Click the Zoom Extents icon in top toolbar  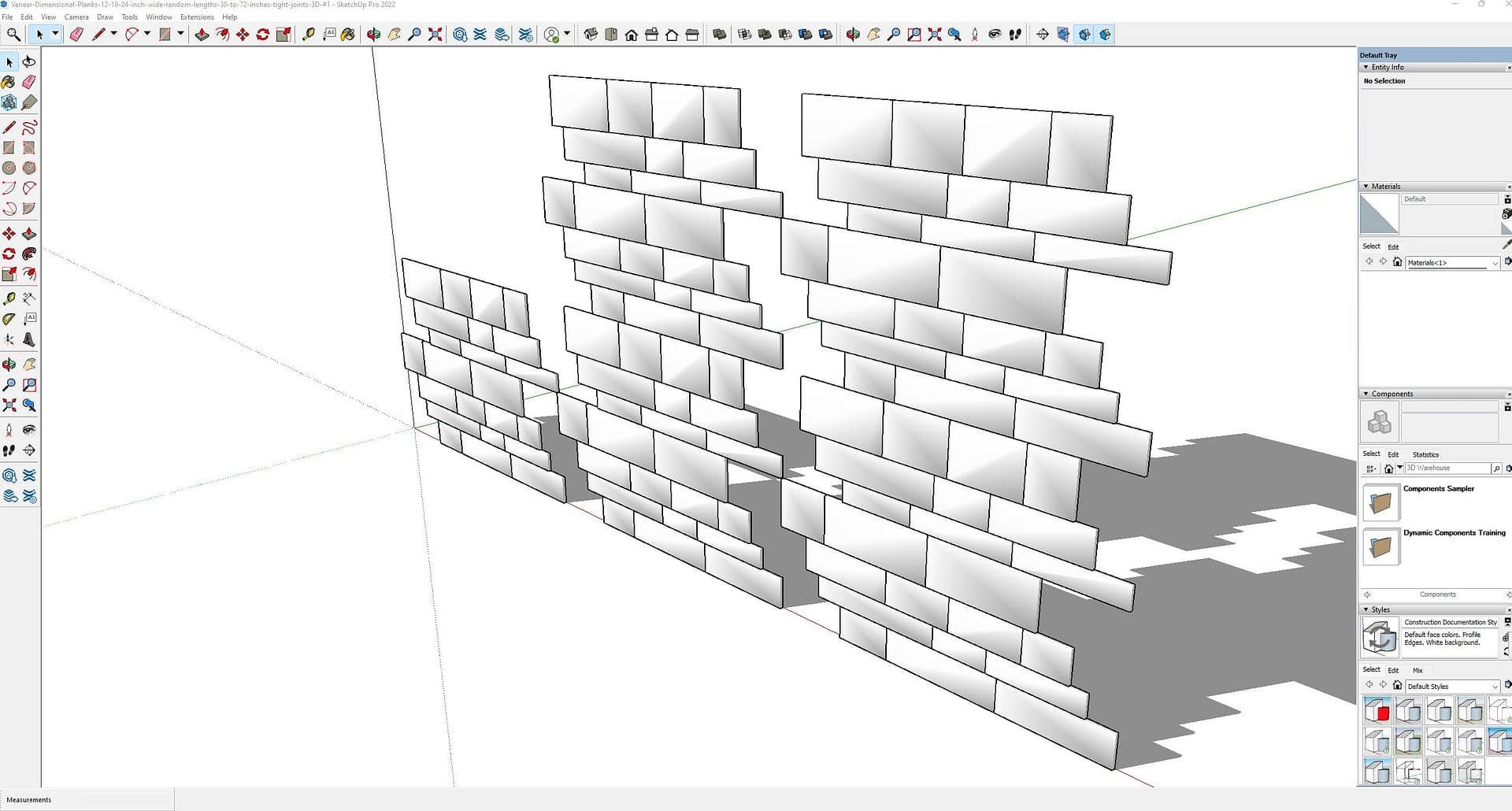pyautogui.click(x=435, y=35)
